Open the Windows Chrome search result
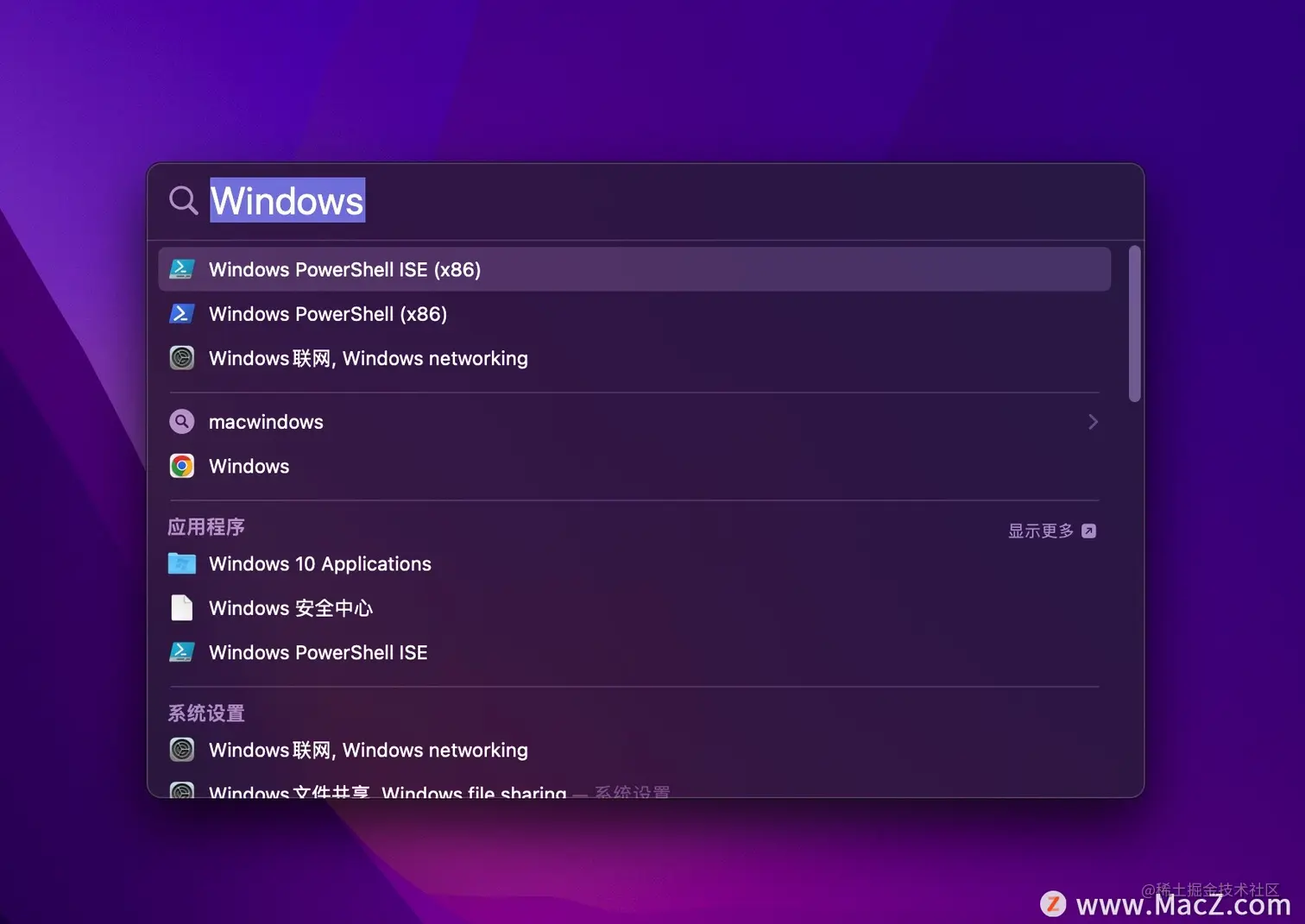Screen dimensions: 1305x924 pos(634,466)
